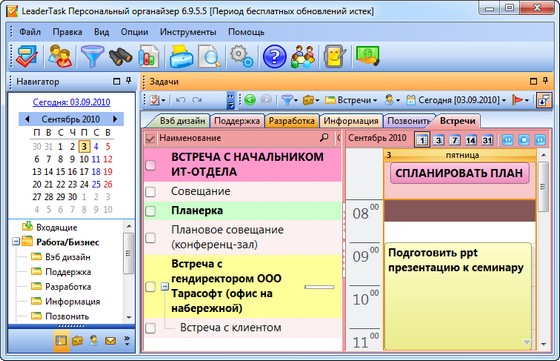The width and height of the screenshot is (560, 361).
Task: Open print preview magnifier page icon
Action: [x=209, y=56]
